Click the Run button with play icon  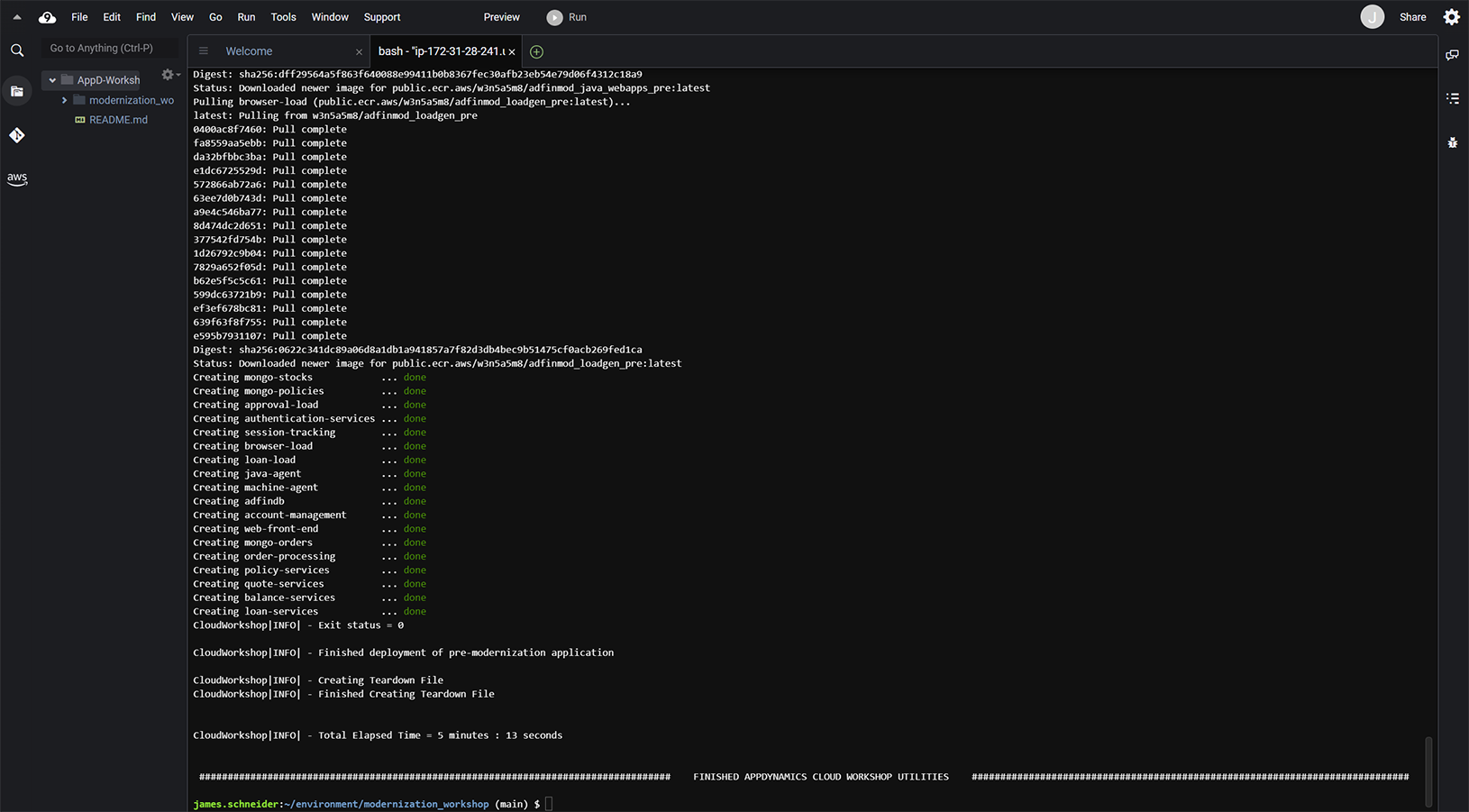567,17
